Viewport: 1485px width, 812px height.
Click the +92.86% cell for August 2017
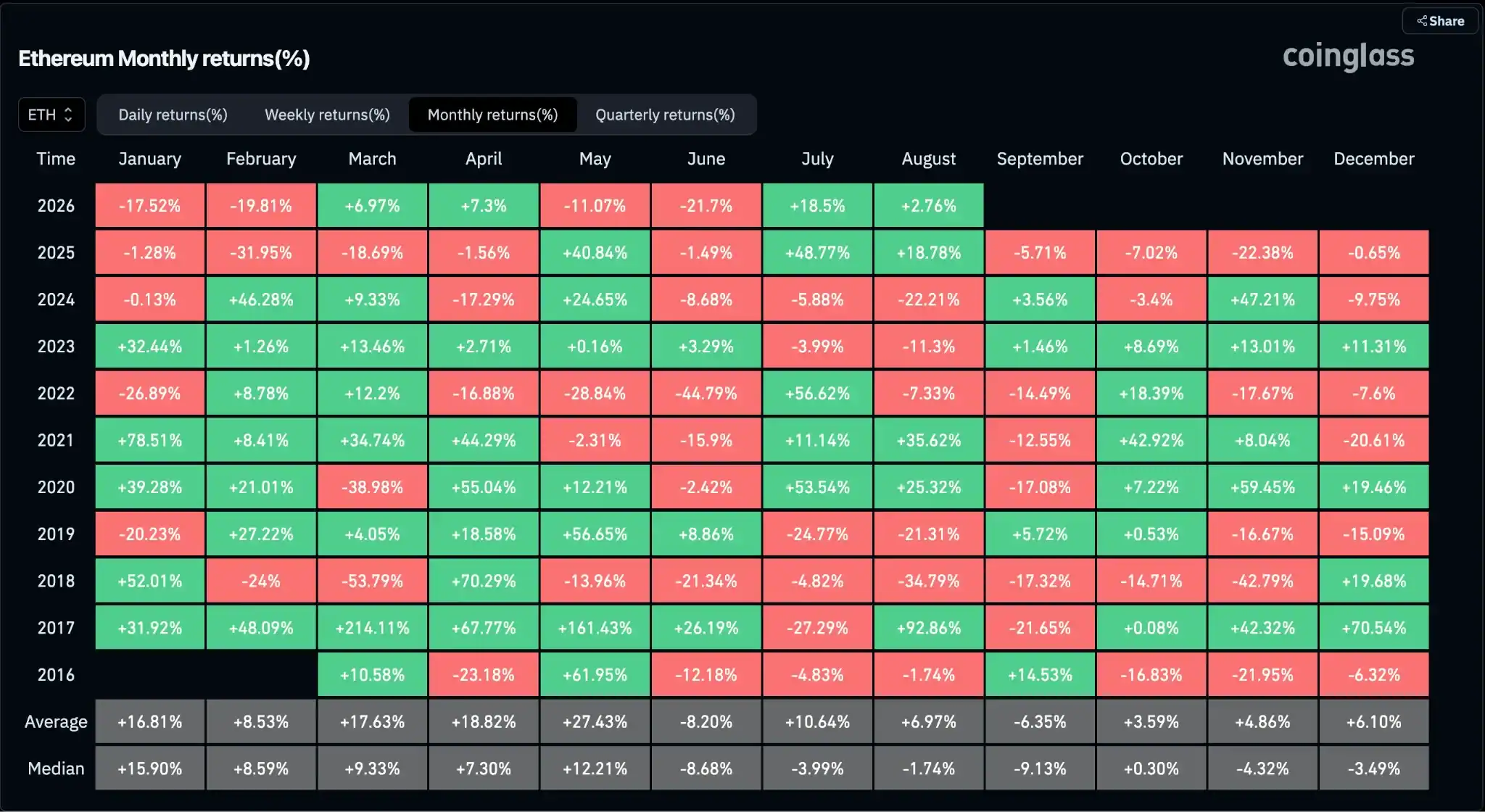pos(929,628)
